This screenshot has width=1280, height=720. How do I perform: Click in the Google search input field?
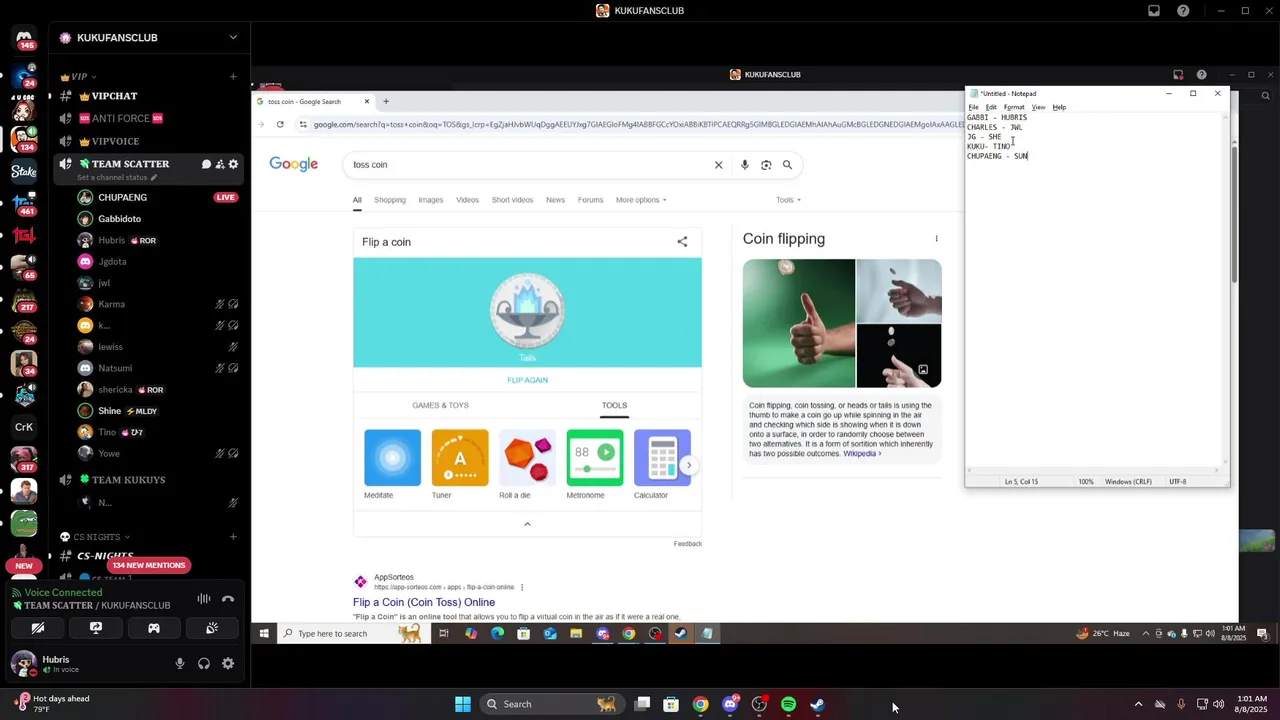530,165
